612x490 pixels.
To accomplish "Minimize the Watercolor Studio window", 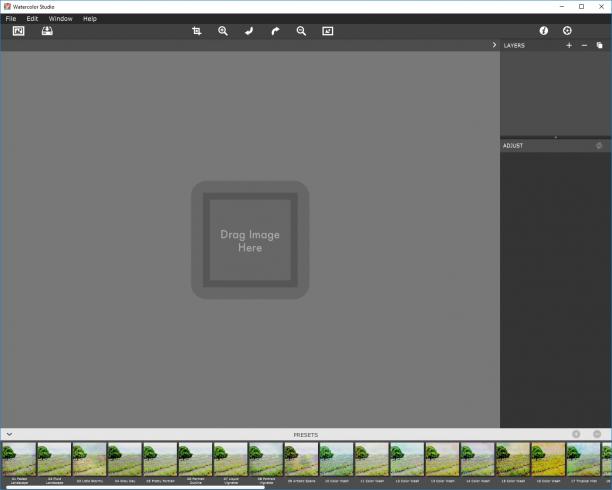I will tap(562, 7).
